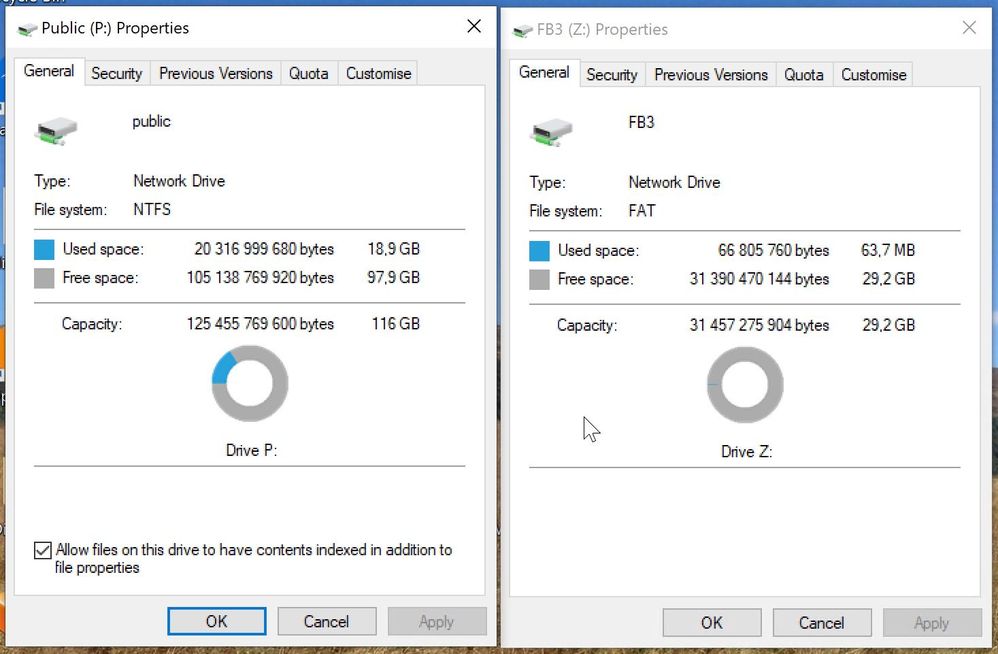
Task: Click the large network drive icon beside public
Action: coord(56,130)
